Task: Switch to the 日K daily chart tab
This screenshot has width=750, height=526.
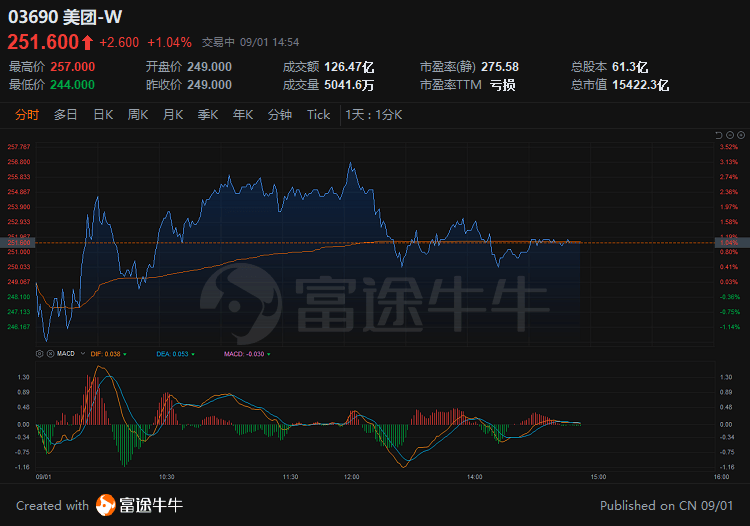Action: click(x=103, y=115)
